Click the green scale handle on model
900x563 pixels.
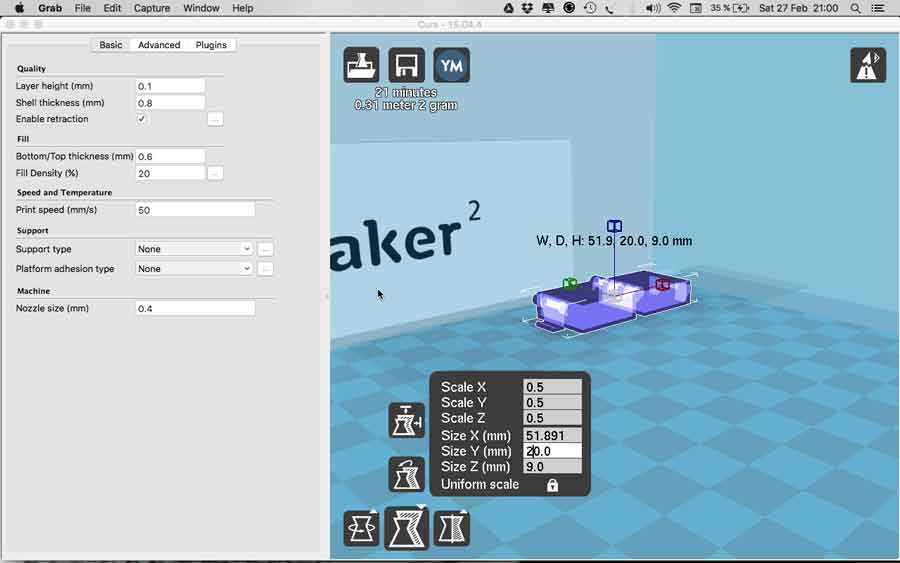569,284
